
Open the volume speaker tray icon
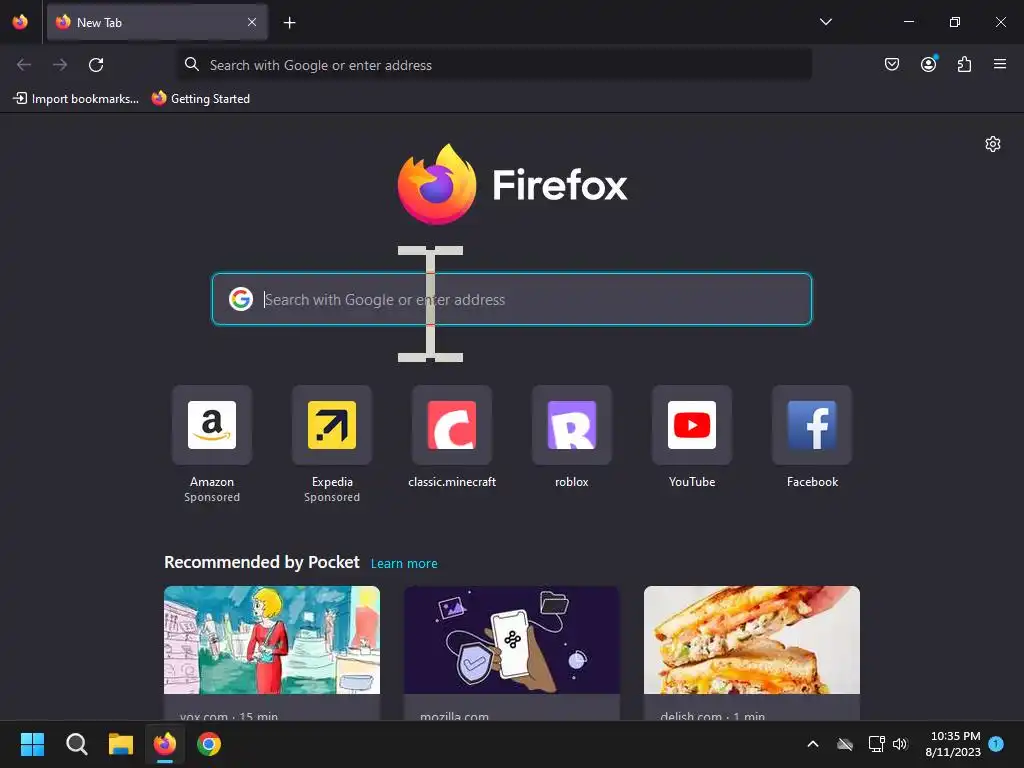(900, 744)
